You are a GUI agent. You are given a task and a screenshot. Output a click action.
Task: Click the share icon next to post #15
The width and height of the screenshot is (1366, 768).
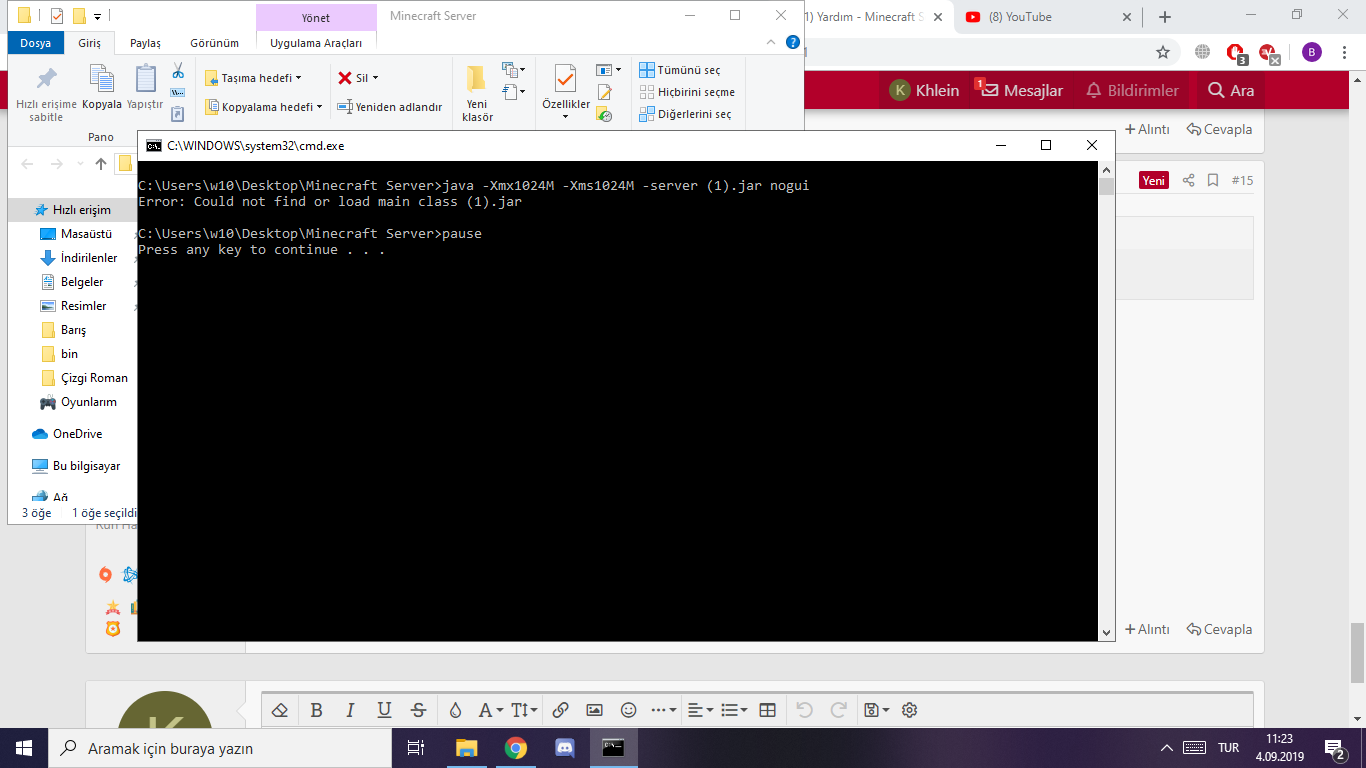click(1189, 180)
